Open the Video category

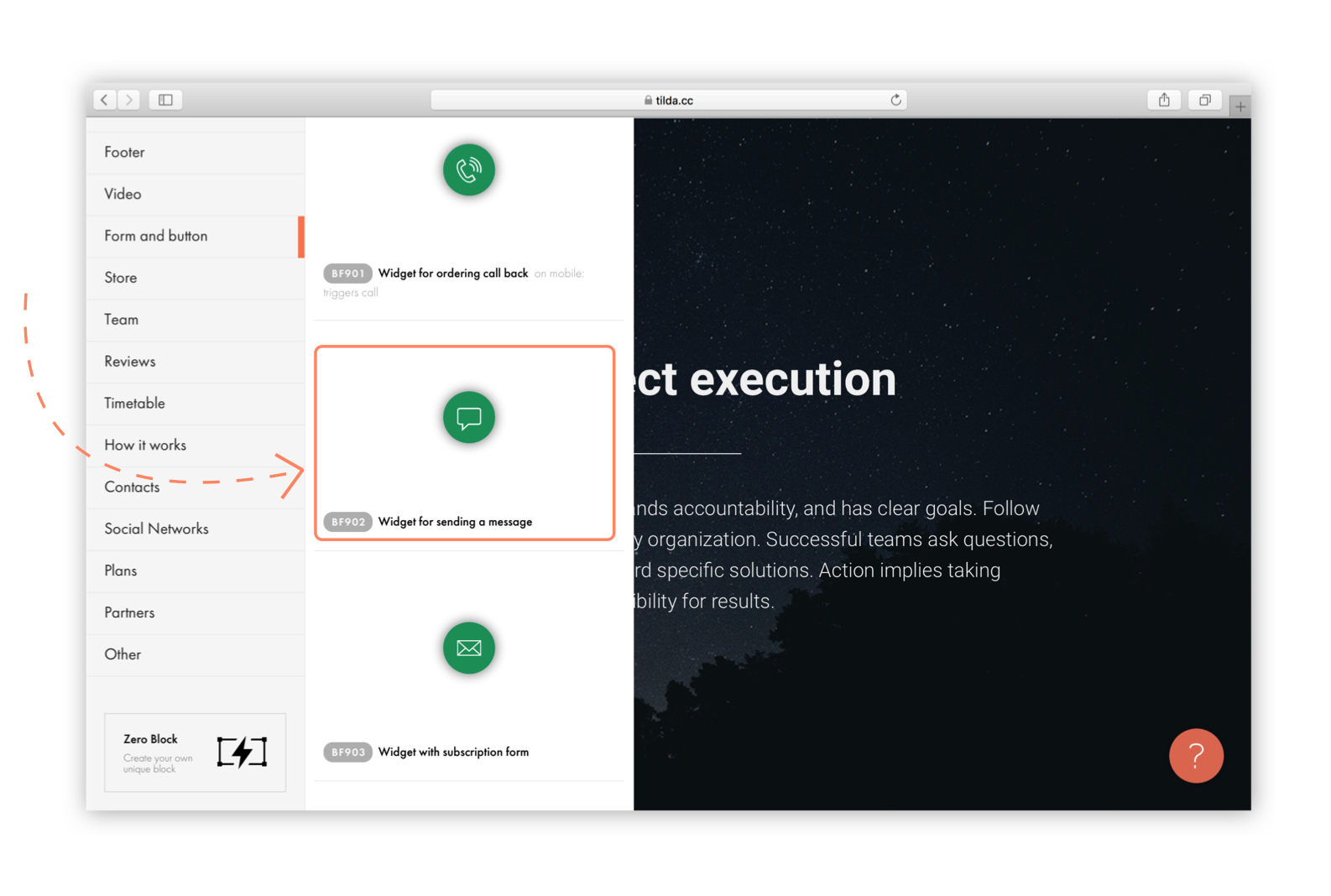click(x=195, y=195)
